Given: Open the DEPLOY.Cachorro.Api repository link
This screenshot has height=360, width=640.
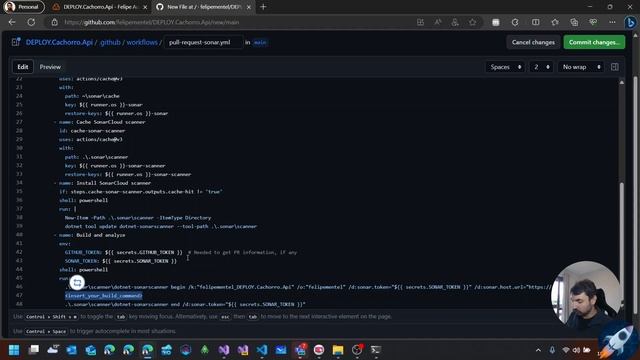Looking at the screenshot, I should [59, 42].
